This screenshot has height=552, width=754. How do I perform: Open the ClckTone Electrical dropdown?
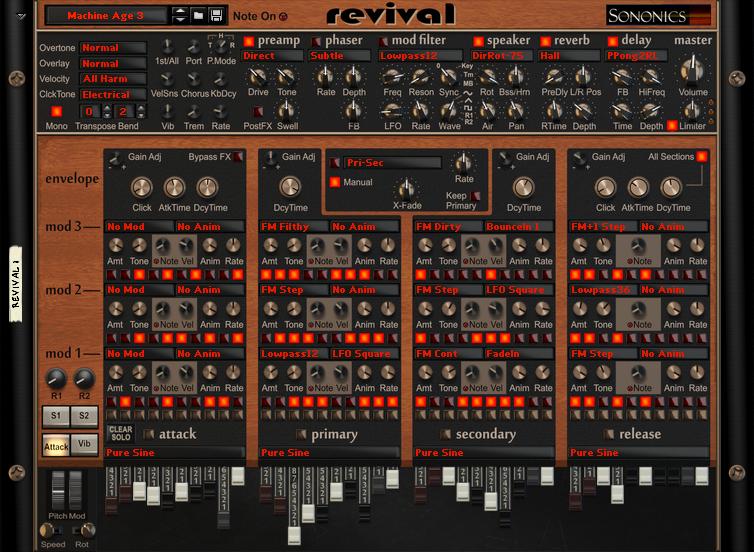(x=113, y=94)
